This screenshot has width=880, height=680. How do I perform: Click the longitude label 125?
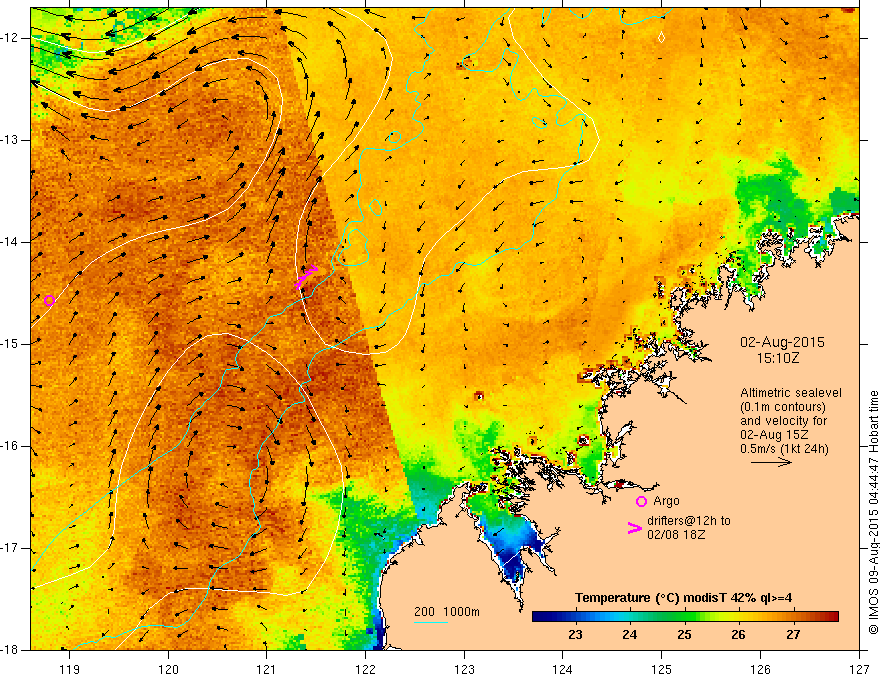[662, 669]
